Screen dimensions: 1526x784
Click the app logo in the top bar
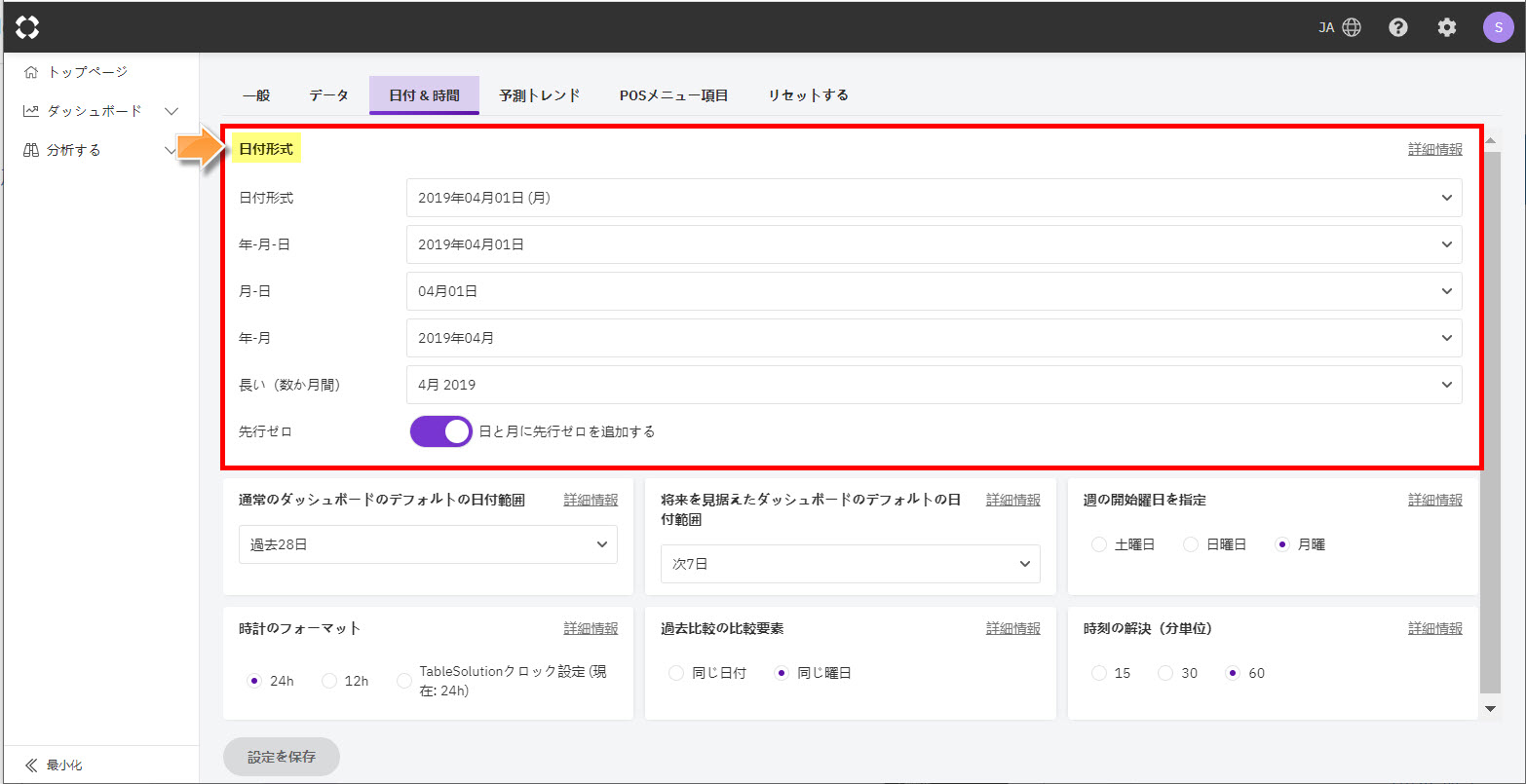[27, 27]
